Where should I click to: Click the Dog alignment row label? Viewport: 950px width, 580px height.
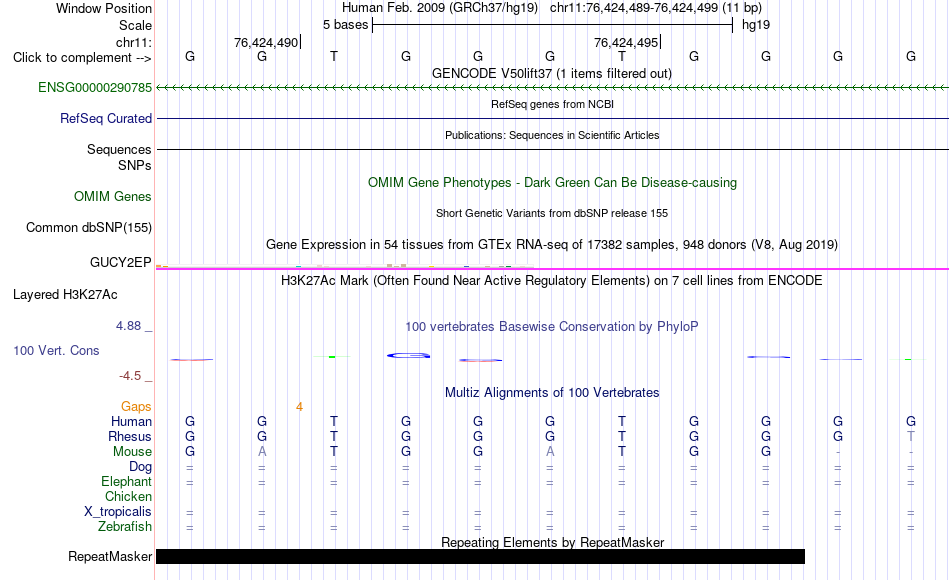140,467
